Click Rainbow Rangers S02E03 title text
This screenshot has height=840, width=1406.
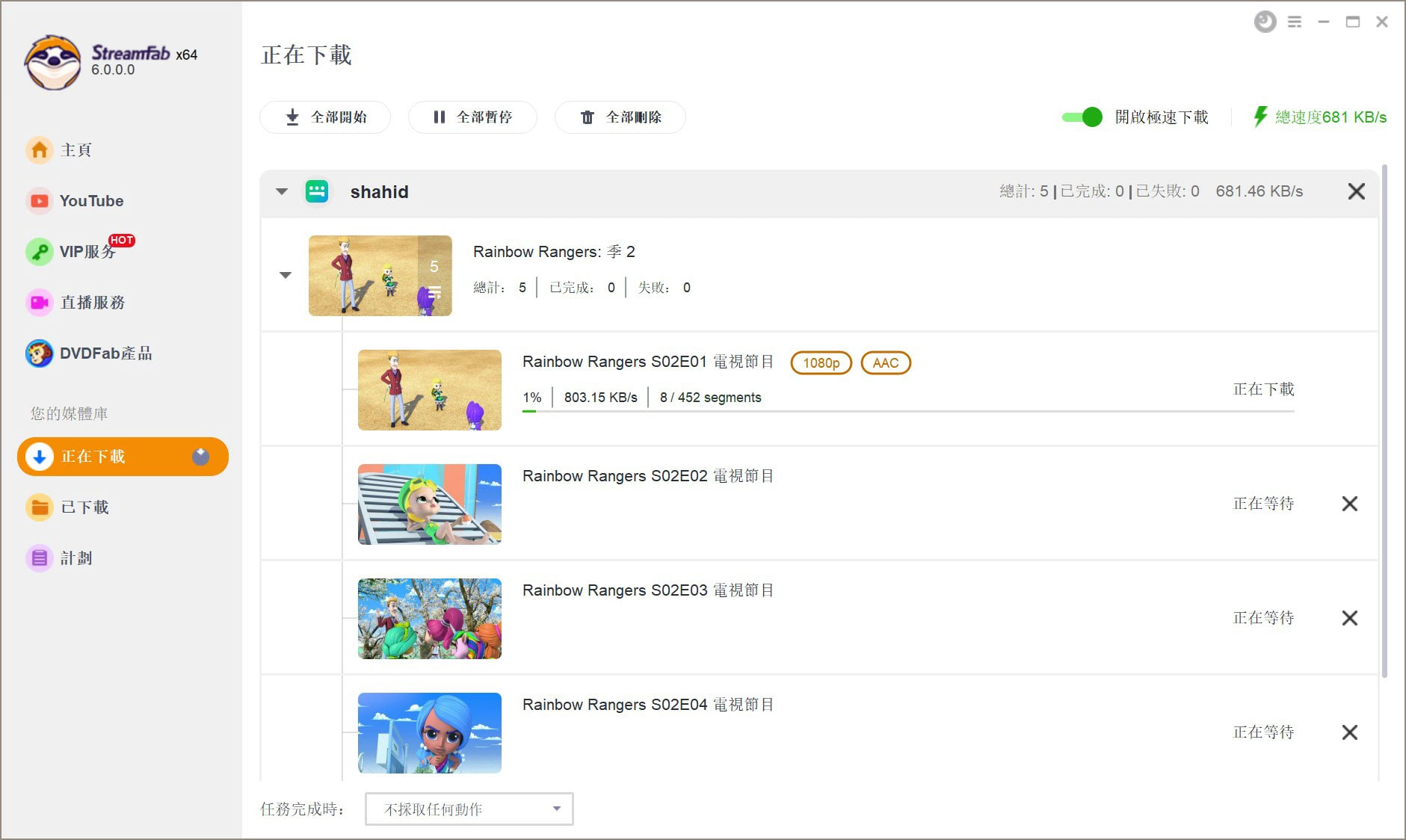tap(648, 591)
